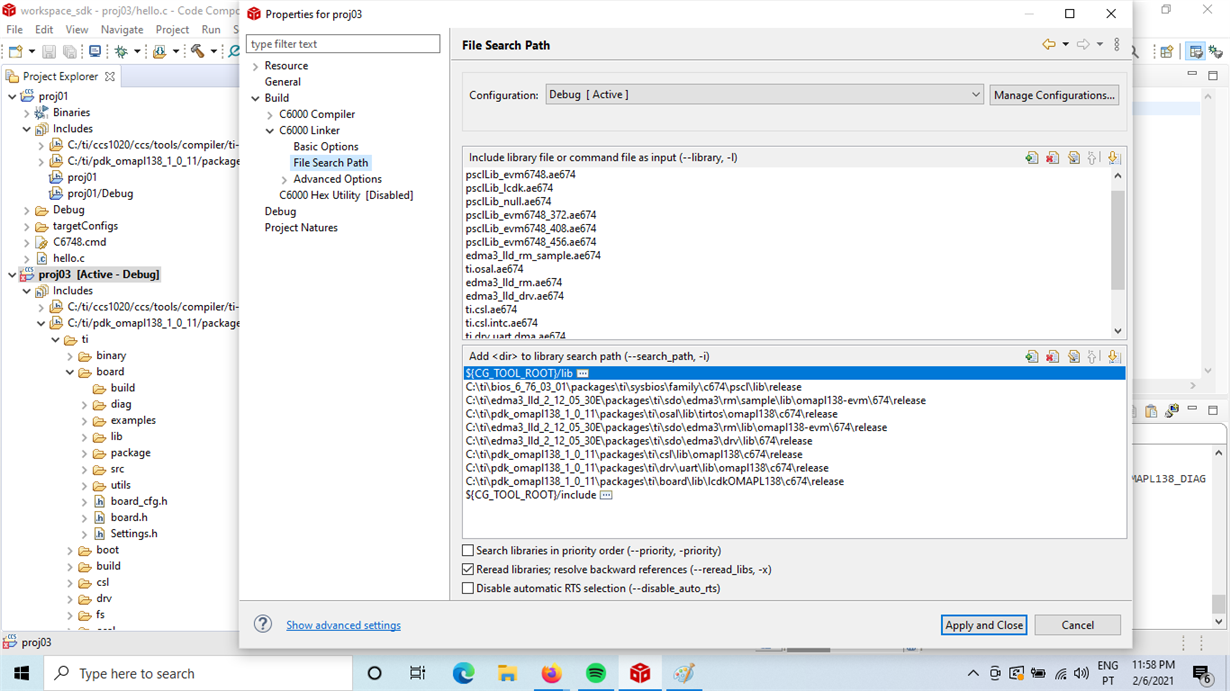
Task: Move library entry up in Include library list
Action: (1093, 158)
